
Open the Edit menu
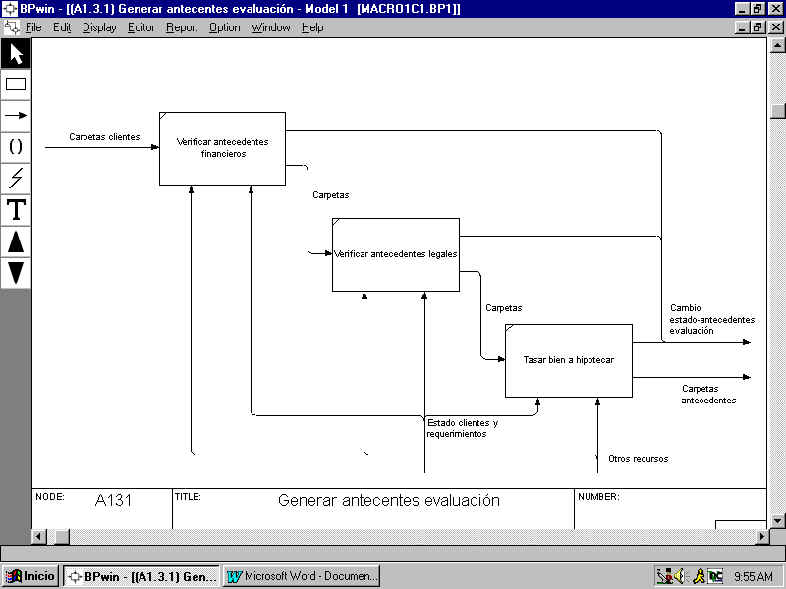tap(62, 27)
